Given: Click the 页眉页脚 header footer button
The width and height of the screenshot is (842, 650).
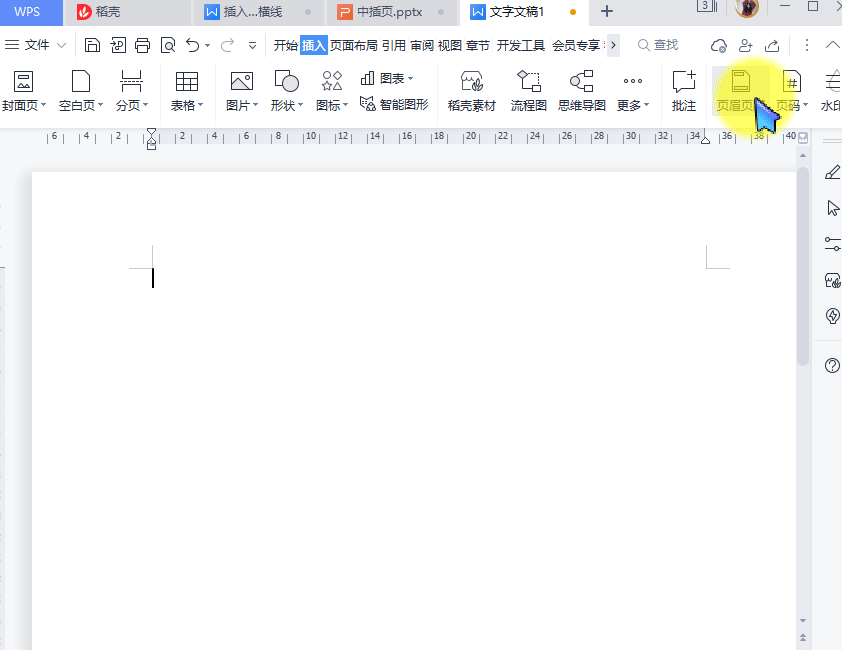Looking at the screenshot, I should point(740,91).
